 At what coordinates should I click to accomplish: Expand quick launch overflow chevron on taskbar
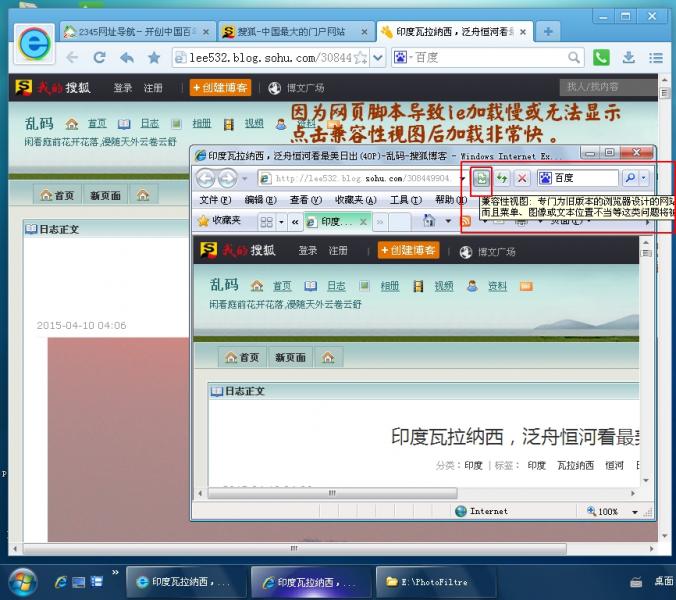click(x=115, y=572)
